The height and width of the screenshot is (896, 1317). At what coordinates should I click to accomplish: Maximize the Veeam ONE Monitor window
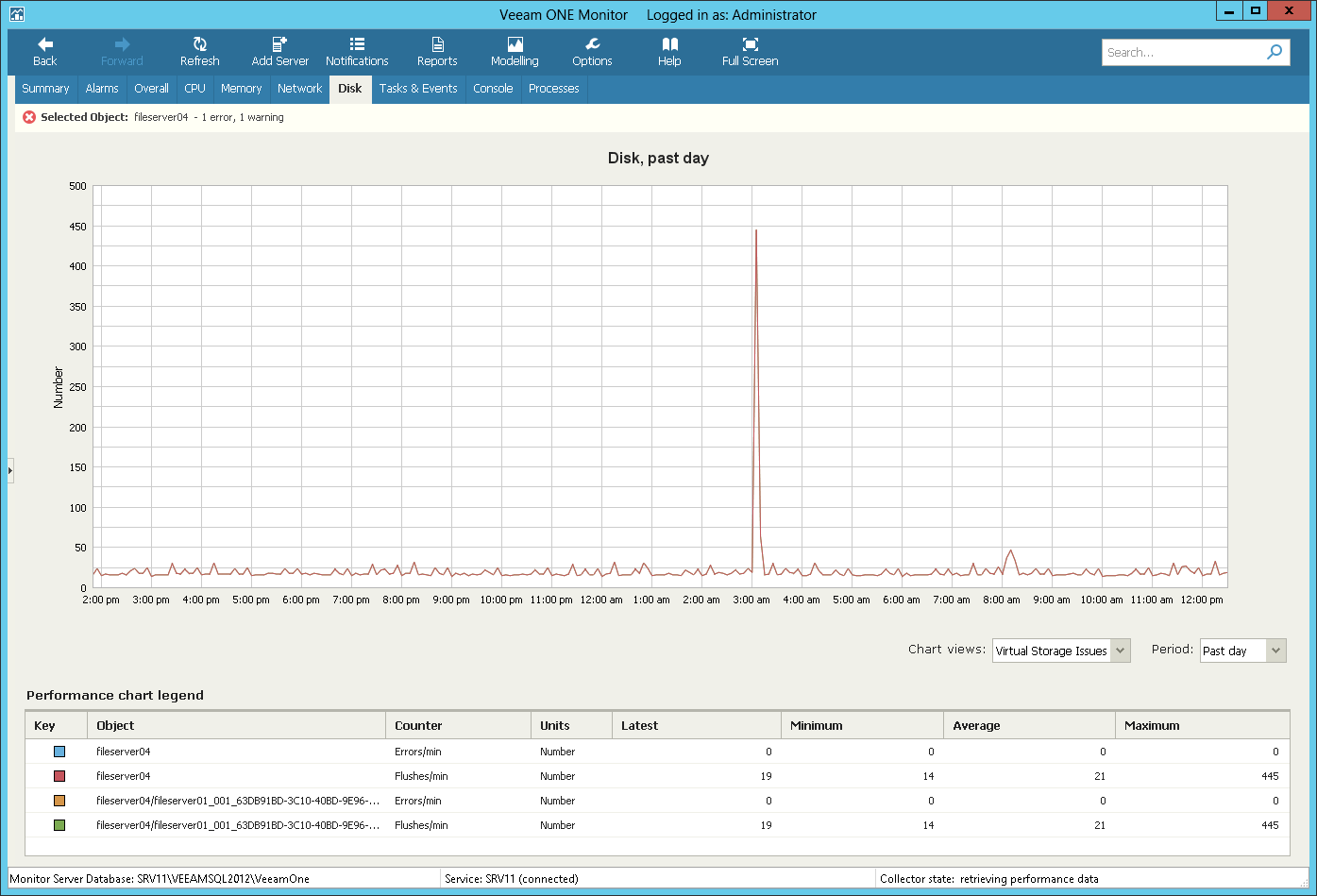click(x=1256, y=11)
